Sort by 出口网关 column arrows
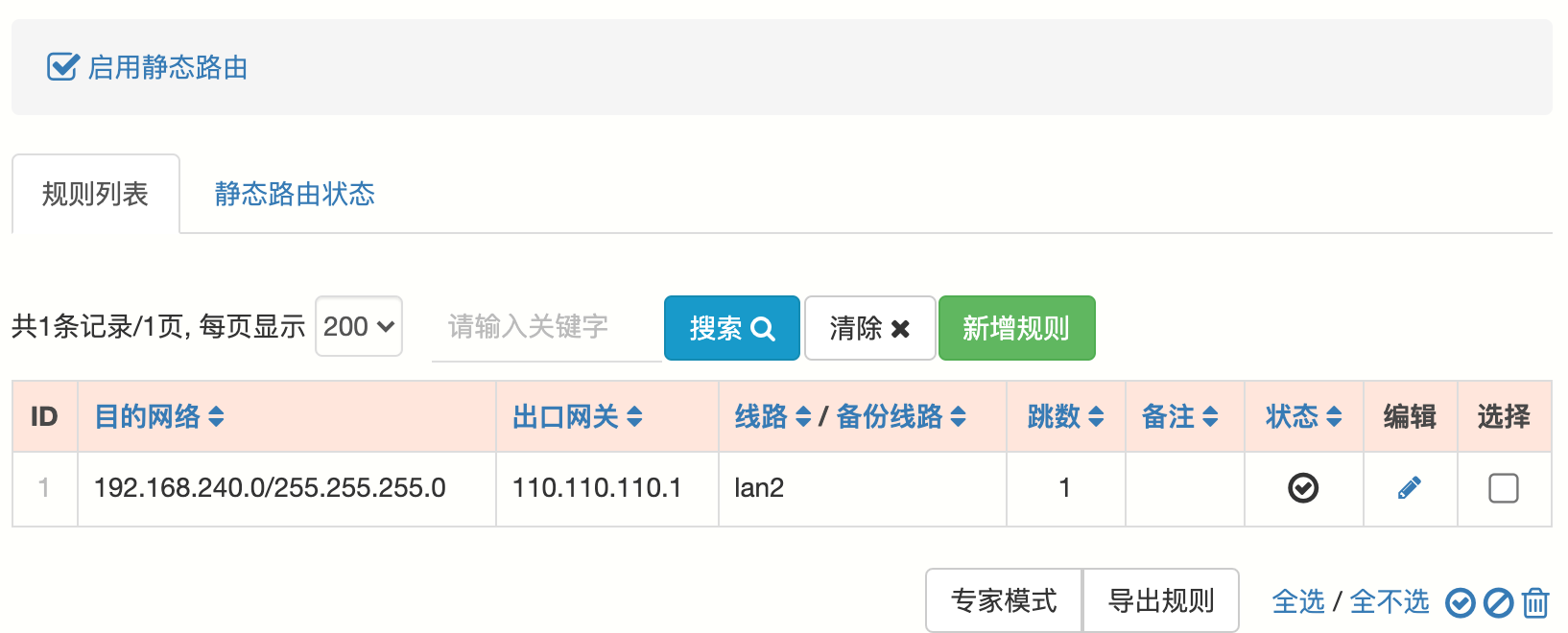The image size is (1568, 633). tap(634, 416)
